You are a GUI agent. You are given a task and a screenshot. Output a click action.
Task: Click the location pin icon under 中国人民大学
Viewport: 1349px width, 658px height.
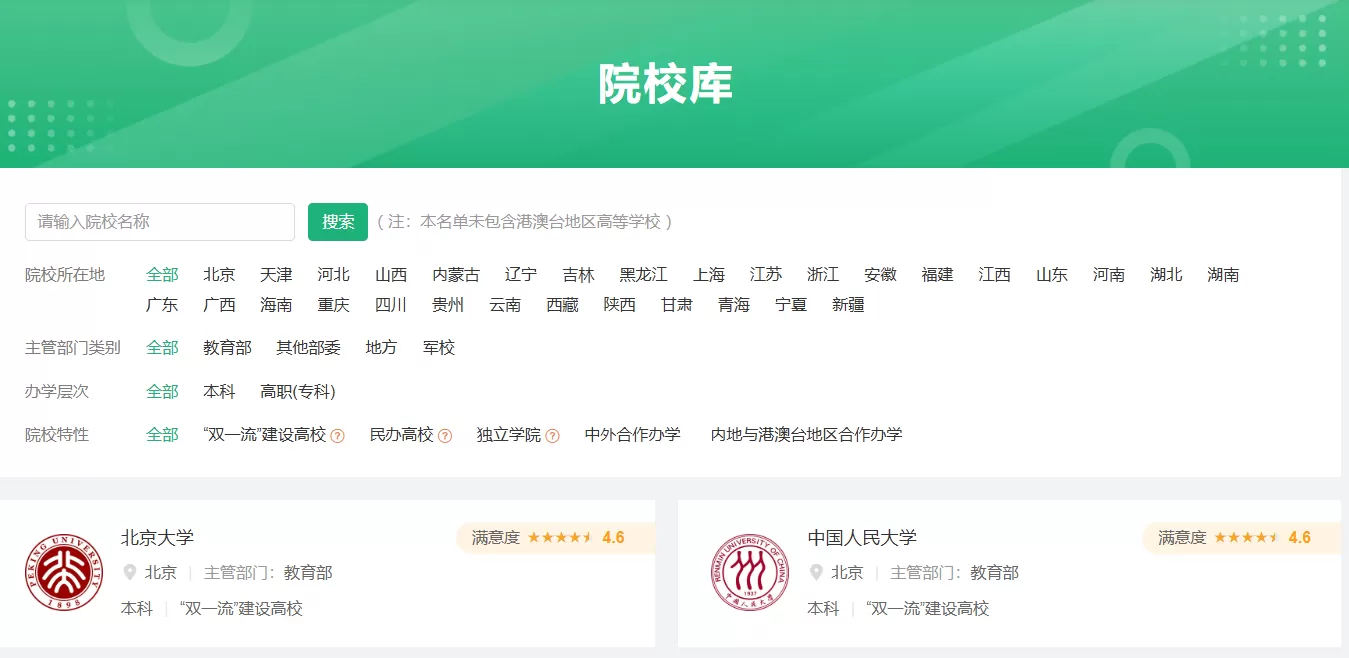click(816, 573)
